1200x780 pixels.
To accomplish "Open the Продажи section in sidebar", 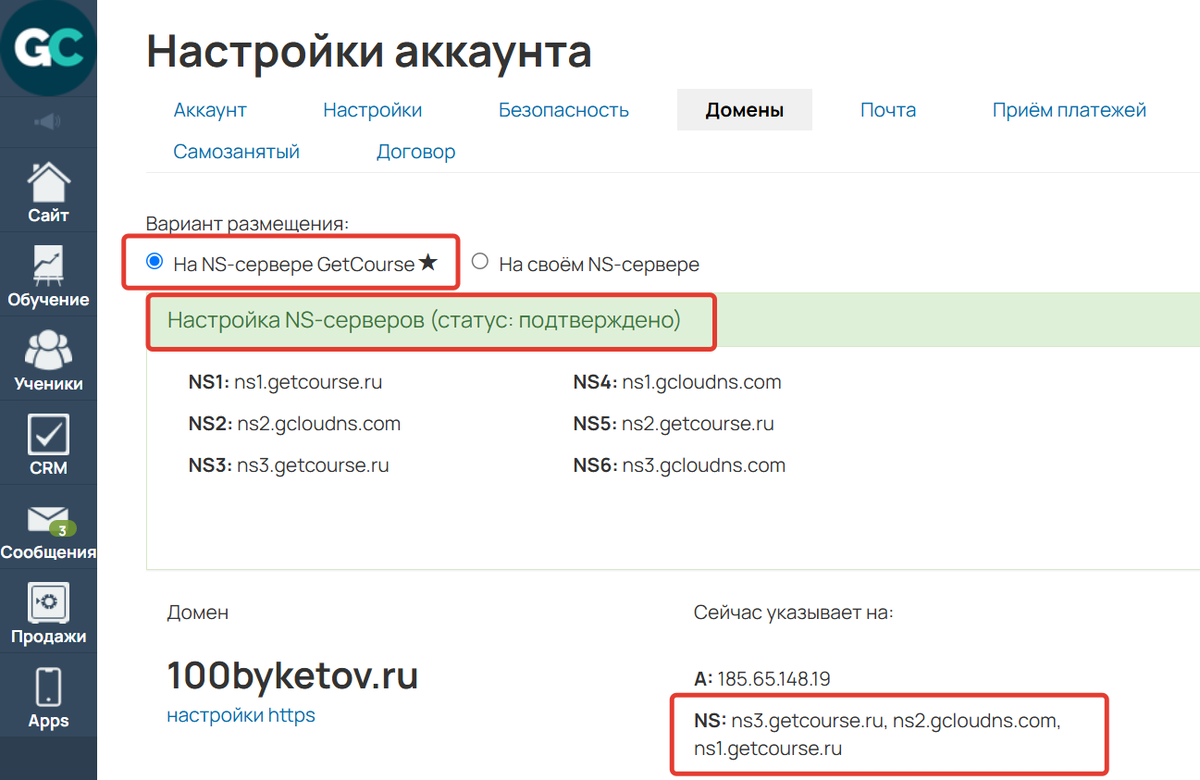I will (48, 612).
